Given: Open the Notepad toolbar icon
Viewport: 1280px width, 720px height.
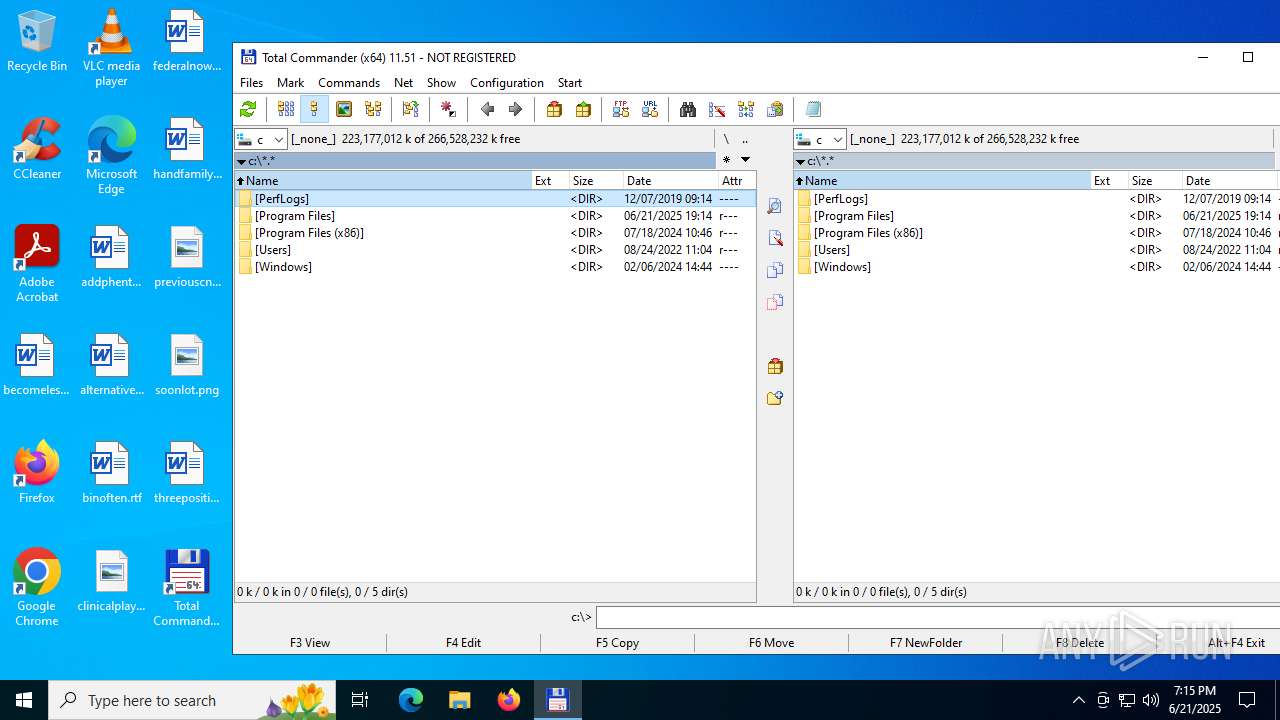Looking at the screenshot, I should [x=813, y=109].
